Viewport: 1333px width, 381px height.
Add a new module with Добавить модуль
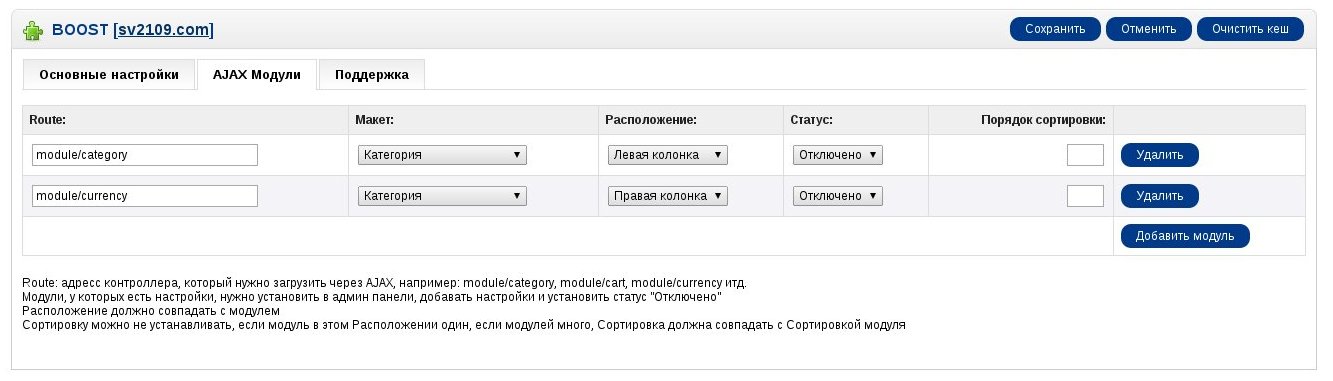point(1185,236)
